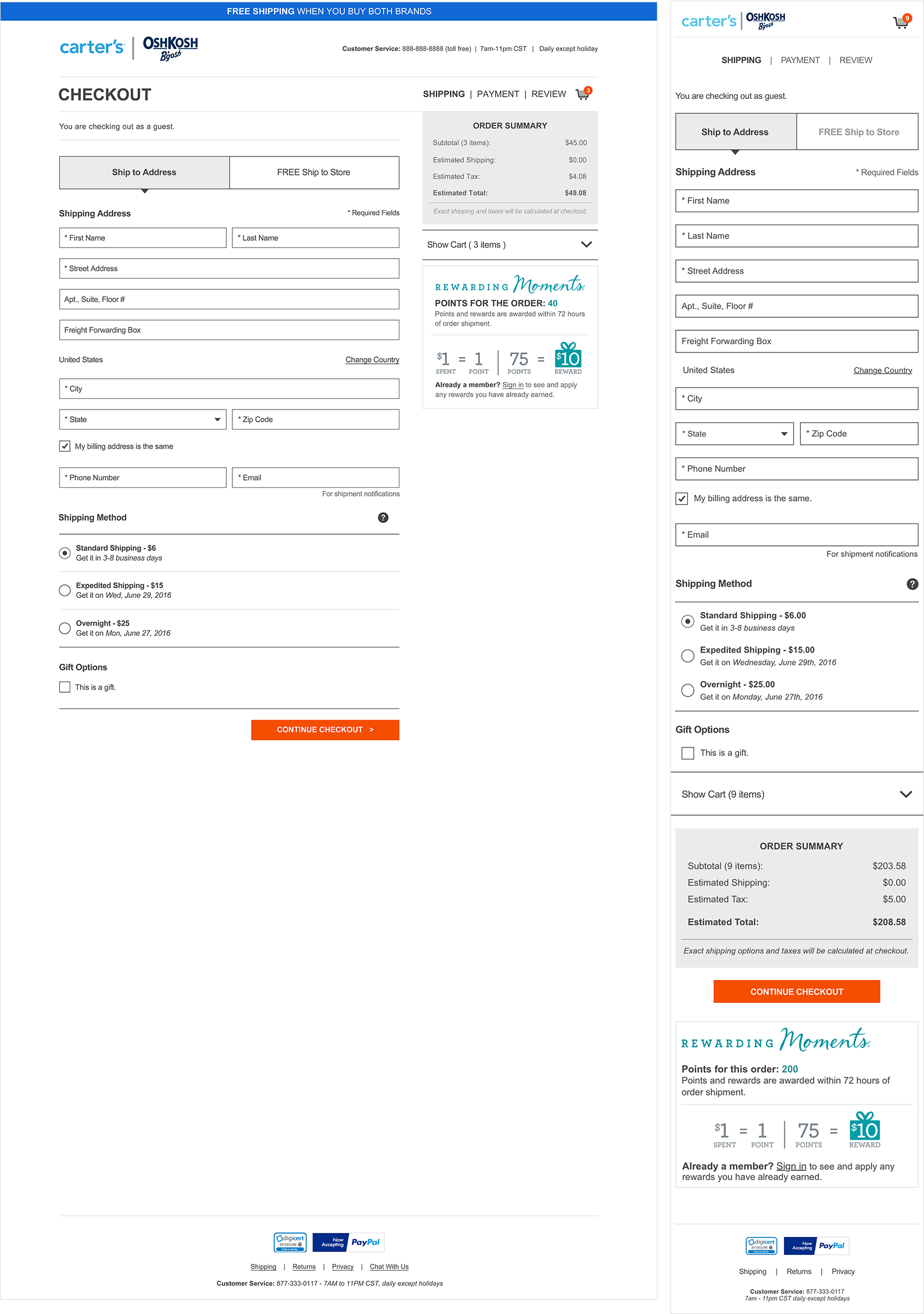Select Overnight shipping for $25

(x=64, y=628)
